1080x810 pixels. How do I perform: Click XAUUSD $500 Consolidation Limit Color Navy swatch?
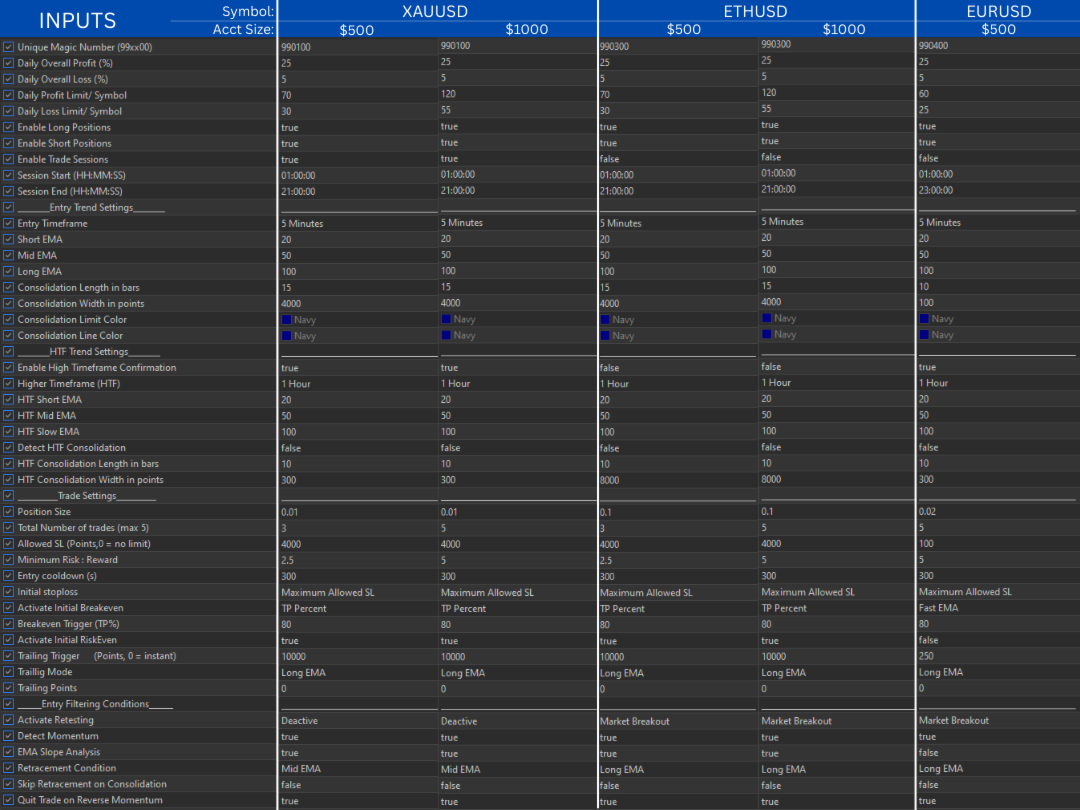pos(287,320)
